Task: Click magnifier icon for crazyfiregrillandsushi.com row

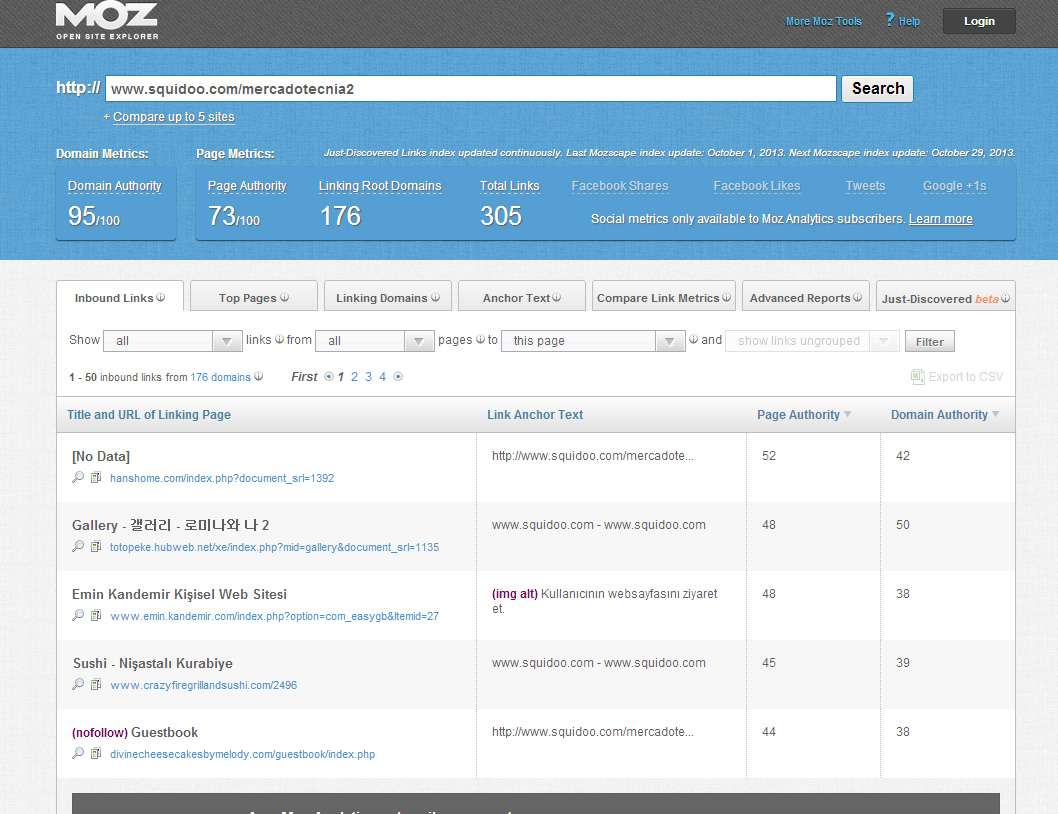Action: (78, 685)
